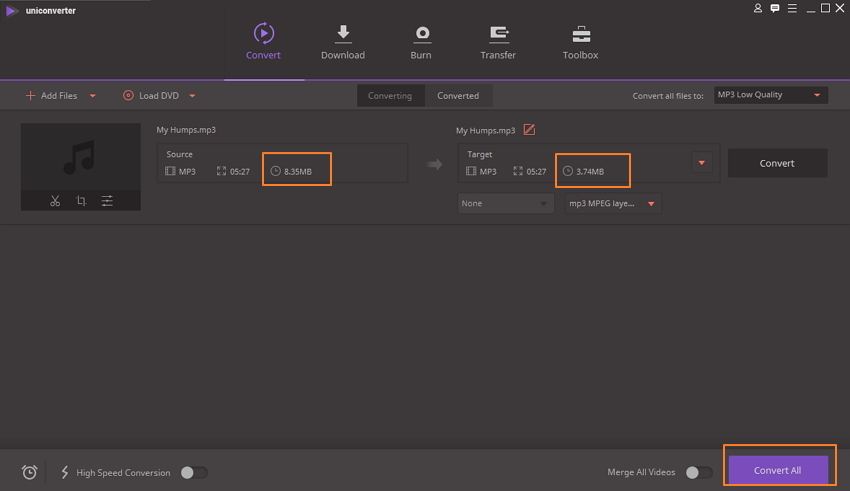Click the Convert all files to label
850x491 pixels.
(x=668, y=96)
